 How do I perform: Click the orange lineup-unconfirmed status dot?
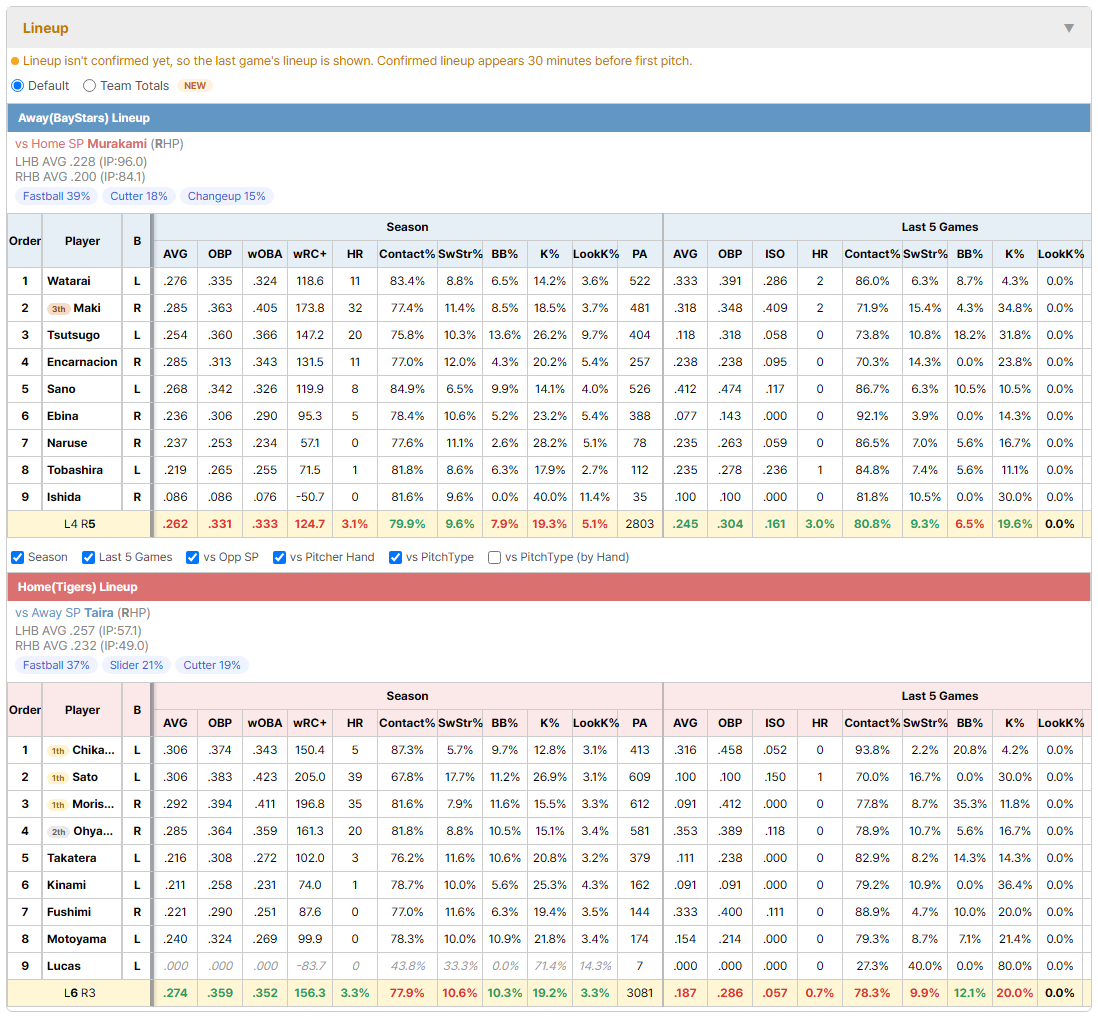(x=15, y=62)
